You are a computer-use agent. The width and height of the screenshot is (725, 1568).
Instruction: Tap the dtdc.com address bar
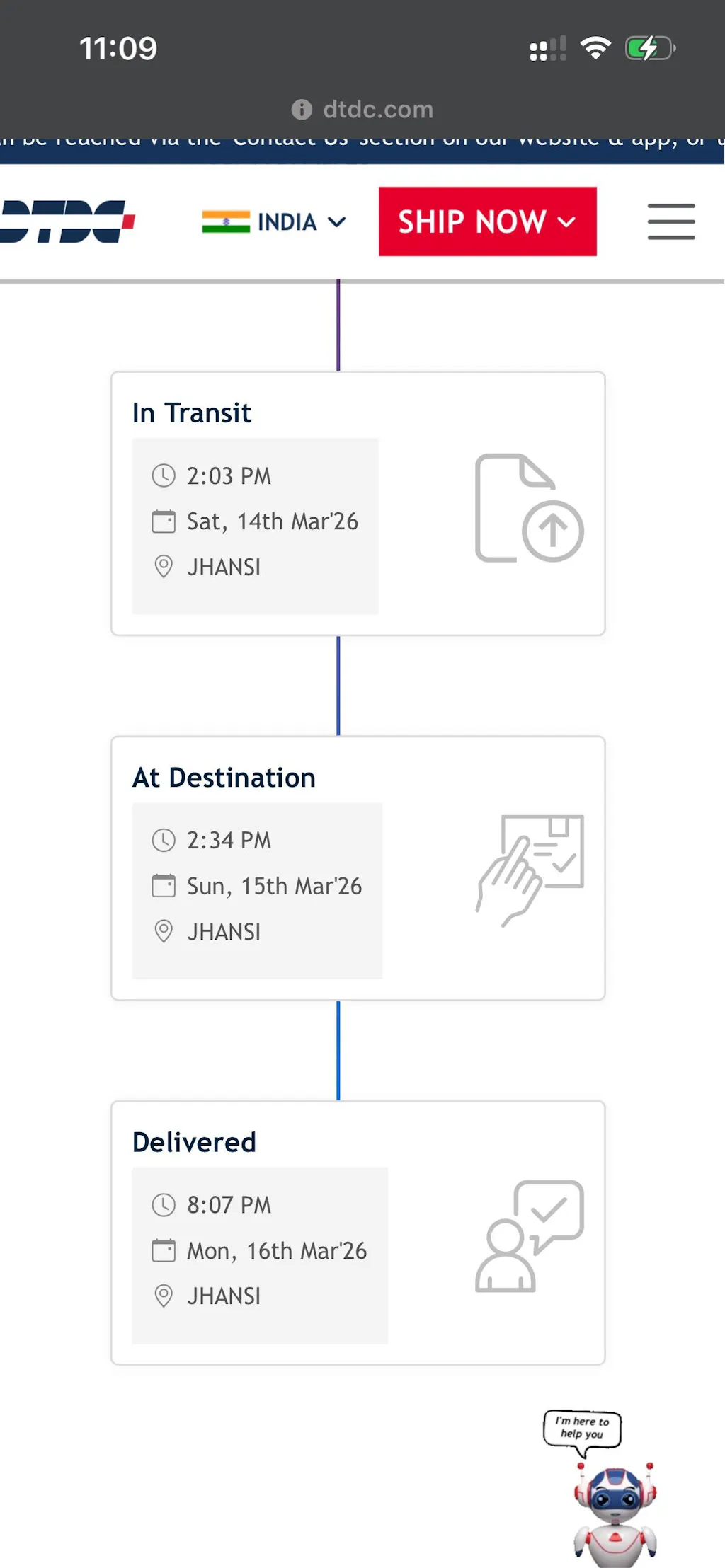point(377,110)
